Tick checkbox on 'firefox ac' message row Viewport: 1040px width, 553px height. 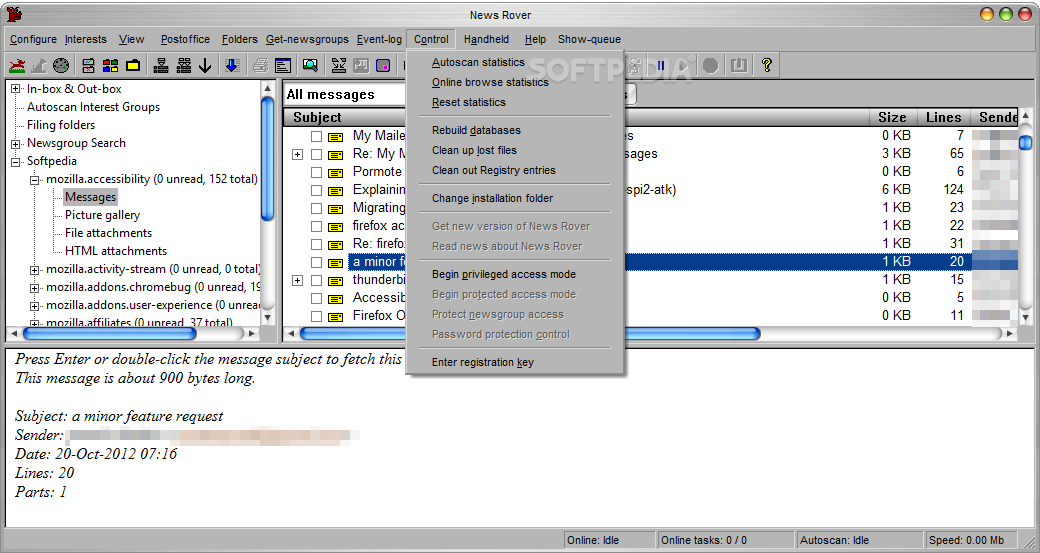point(316,227)
